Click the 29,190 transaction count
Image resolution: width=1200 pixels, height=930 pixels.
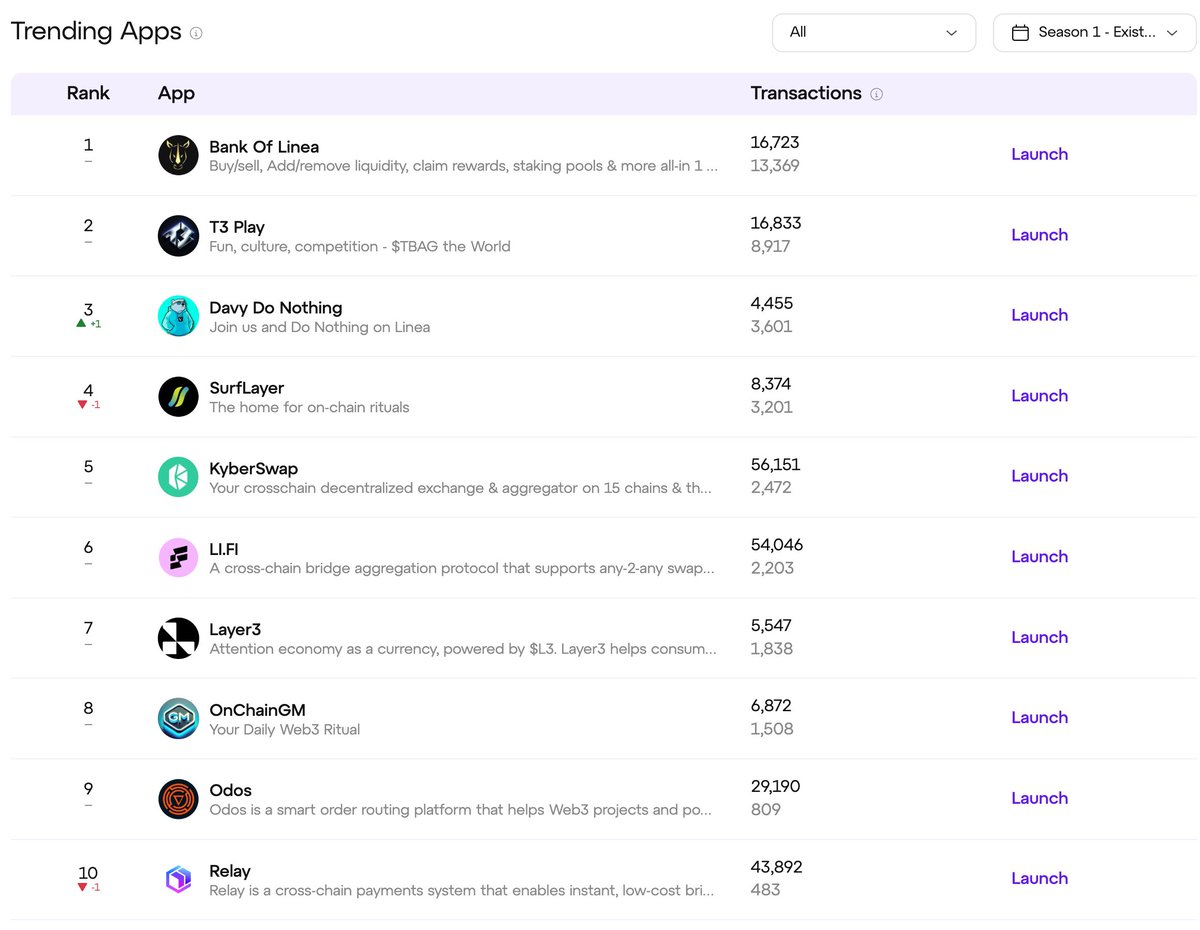775,786
